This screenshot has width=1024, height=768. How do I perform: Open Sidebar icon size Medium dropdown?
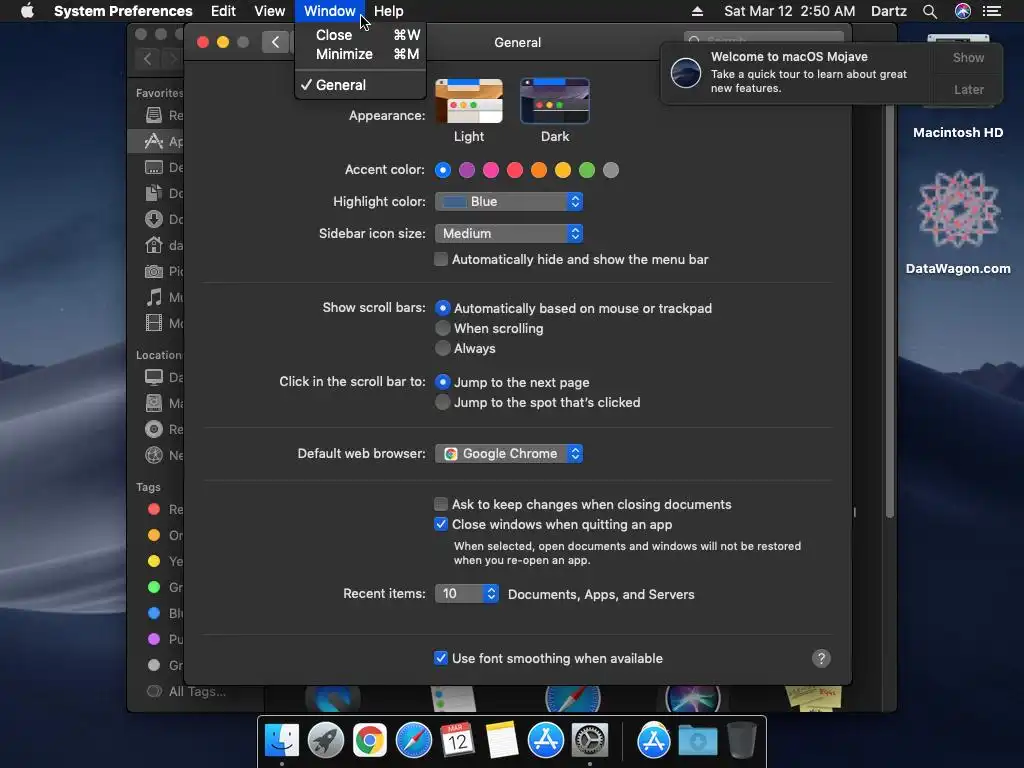click(509, 233)
